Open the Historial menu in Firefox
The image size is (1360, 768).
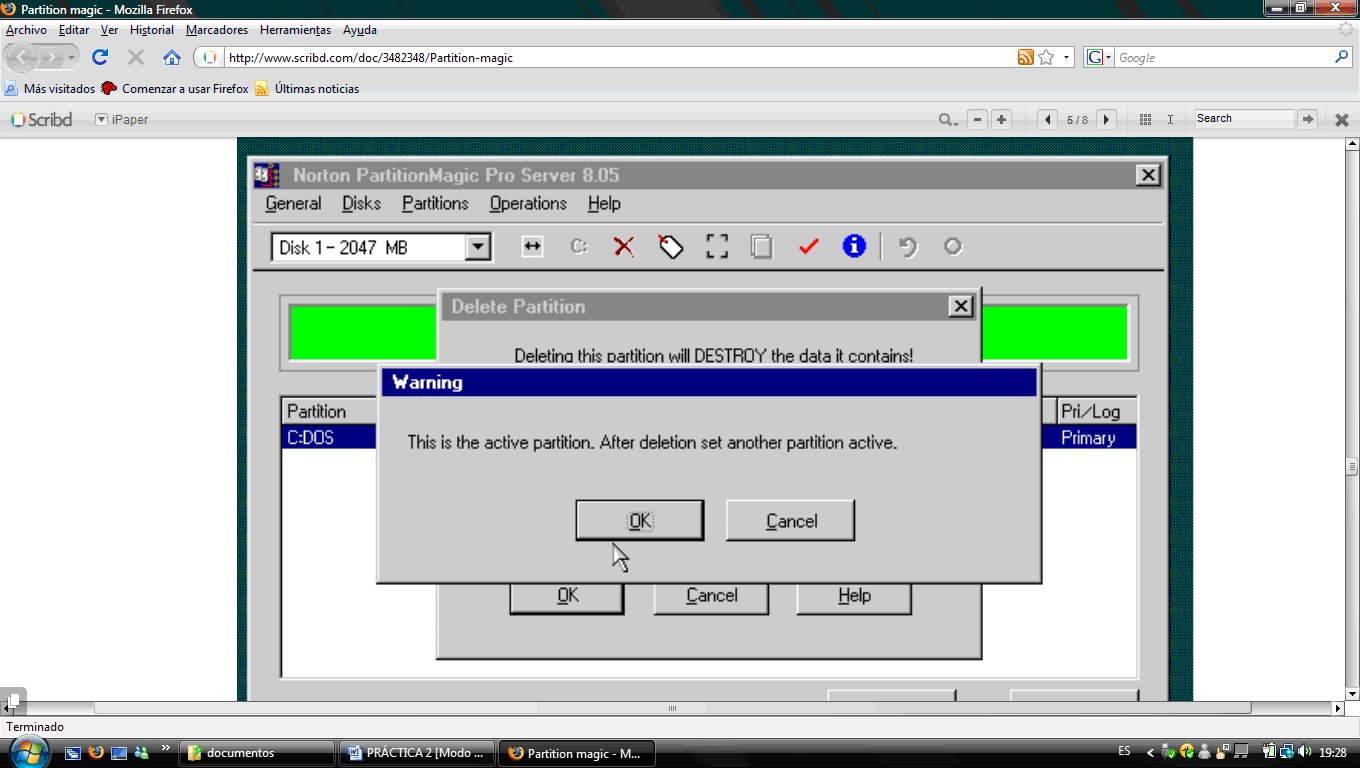(152, 30)
